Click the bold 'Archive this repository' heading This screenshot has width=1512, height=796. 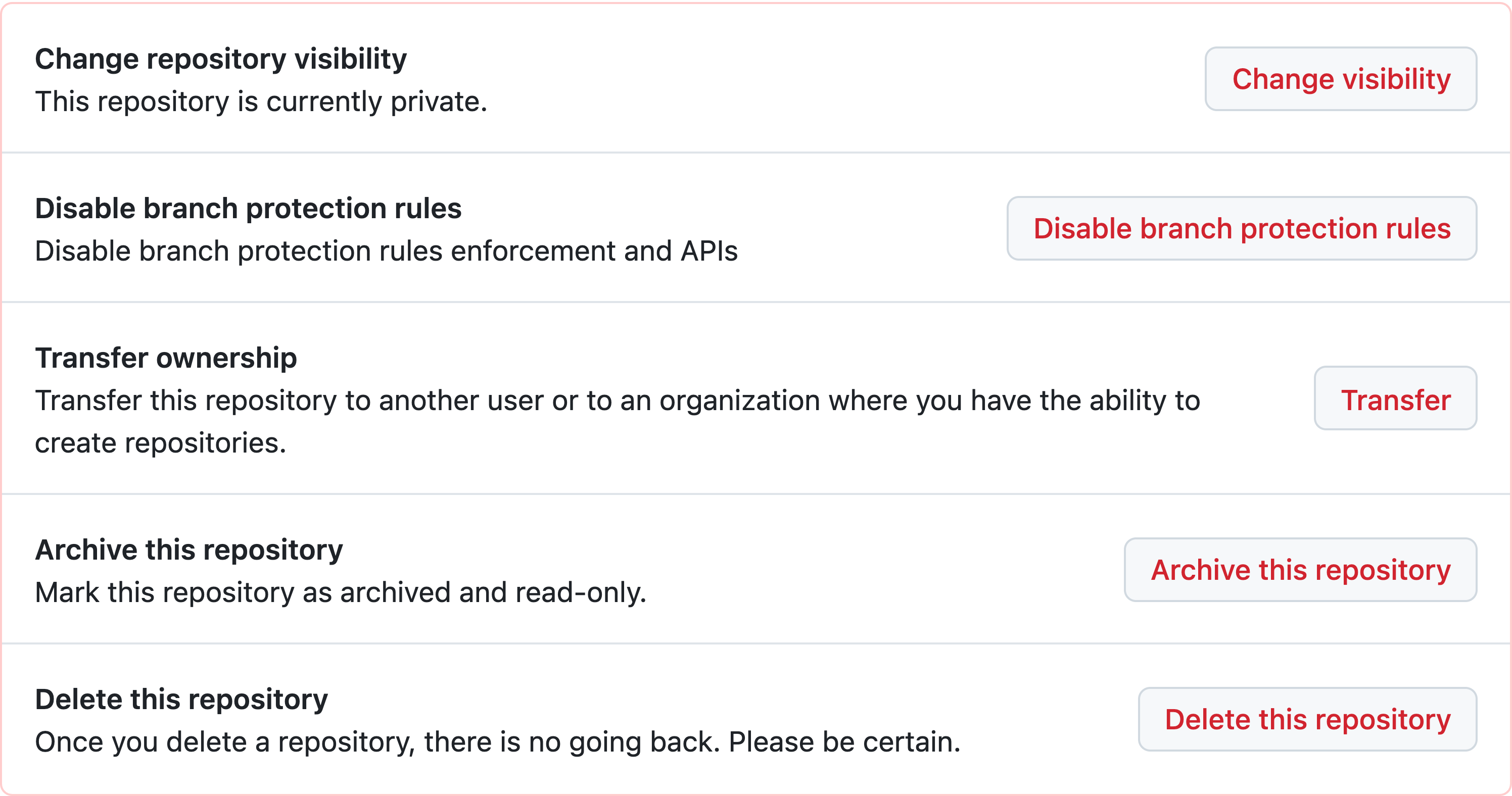(189, 550)
